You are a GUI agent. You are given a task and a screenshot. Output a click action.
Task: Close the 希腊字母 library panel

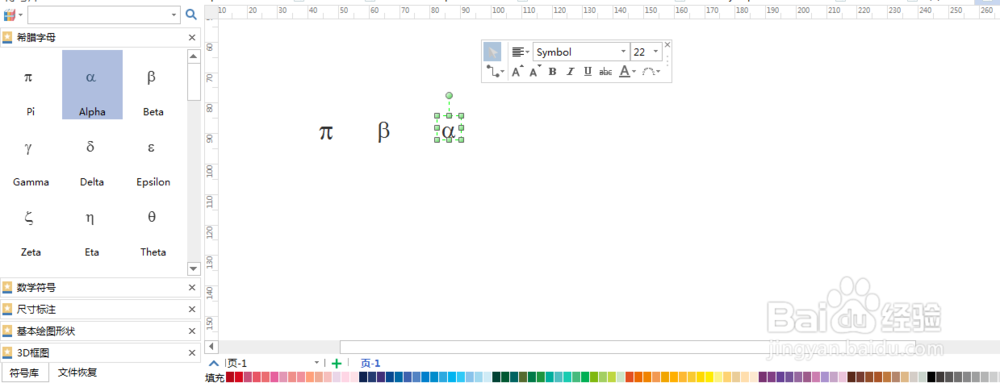(192, 38)
